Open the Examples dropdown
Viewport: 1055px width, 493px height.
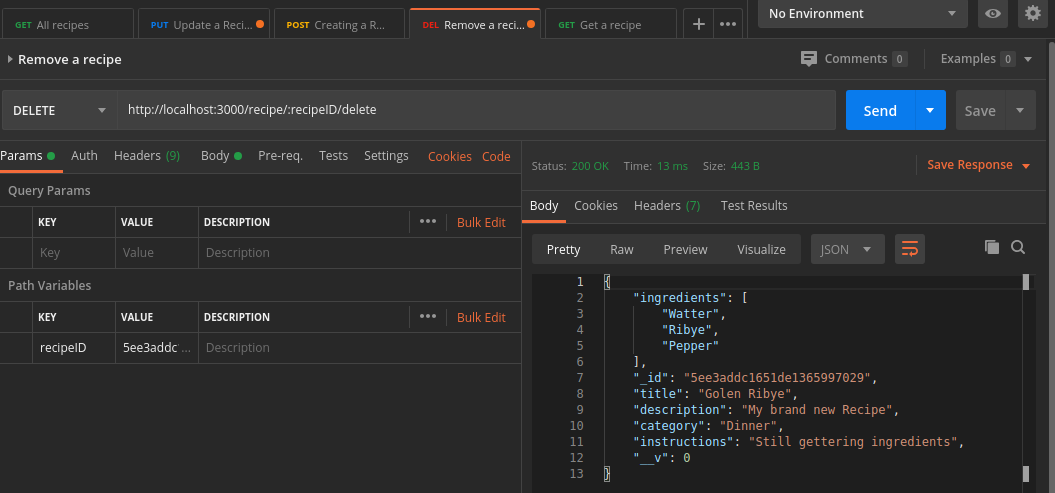pos(986,59)
